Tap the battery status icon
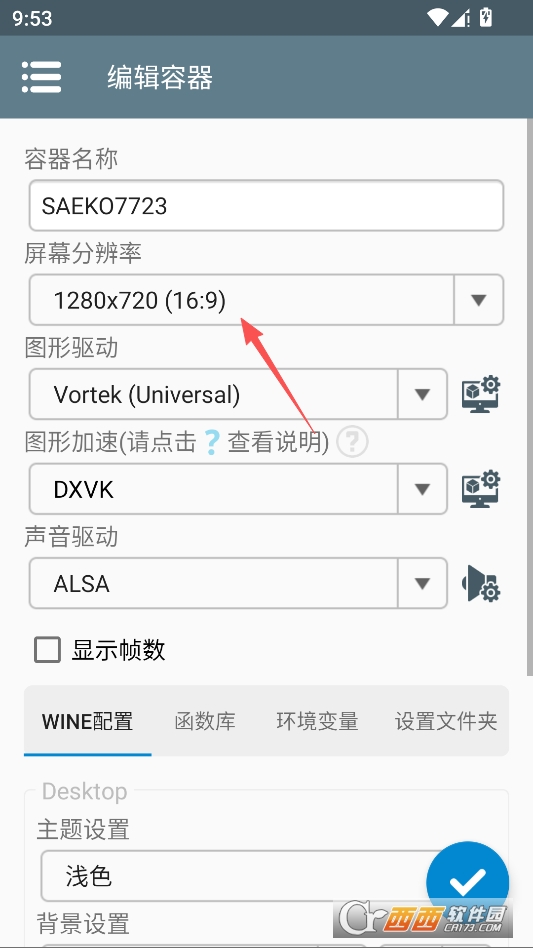Screen dimensions: 533x948 click(485, 17)
